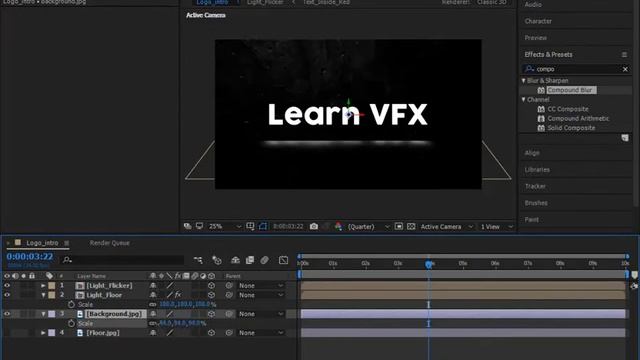Image resolution: width=640 pixels, height=360 pixels.
Task: Open the graph editor
Action: click(x=283, y=260)
